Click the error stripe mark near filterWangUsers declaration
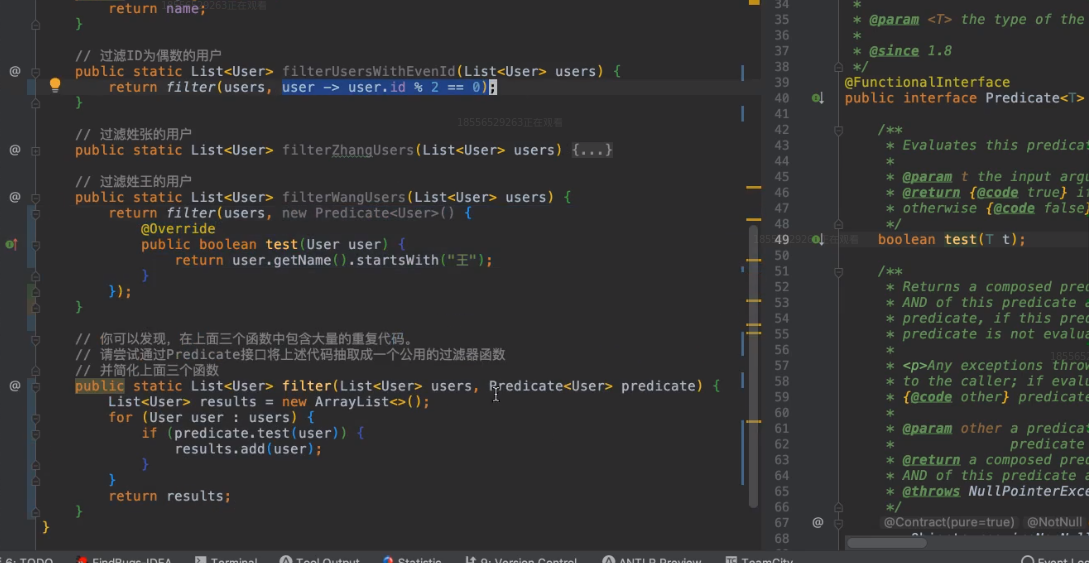 coord(754,187)
